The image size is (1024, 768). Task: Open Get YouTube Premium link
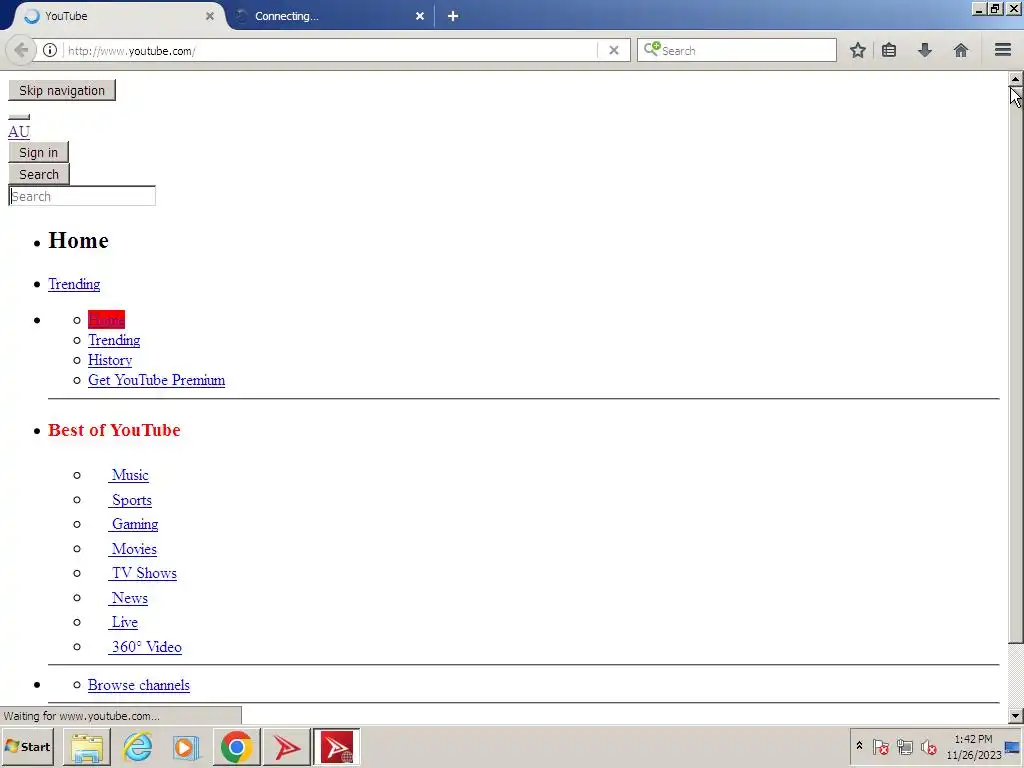pyautogui.click(x=157, y=380)
